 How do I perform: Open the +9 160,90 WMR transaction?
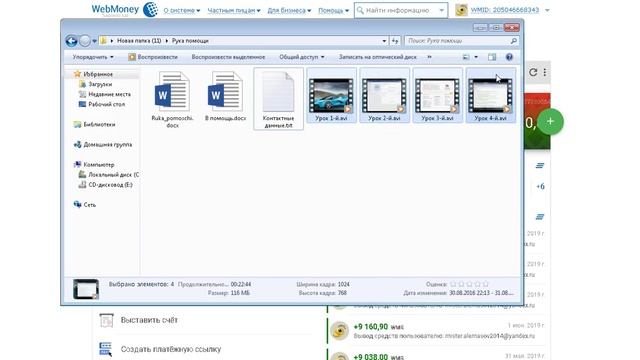click(x=437, y=331)
